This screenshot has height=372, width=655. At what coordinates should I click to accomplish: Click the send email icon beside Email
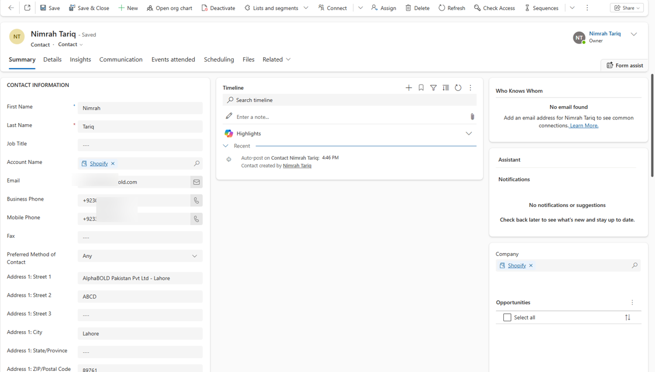[x=196, y=182]
